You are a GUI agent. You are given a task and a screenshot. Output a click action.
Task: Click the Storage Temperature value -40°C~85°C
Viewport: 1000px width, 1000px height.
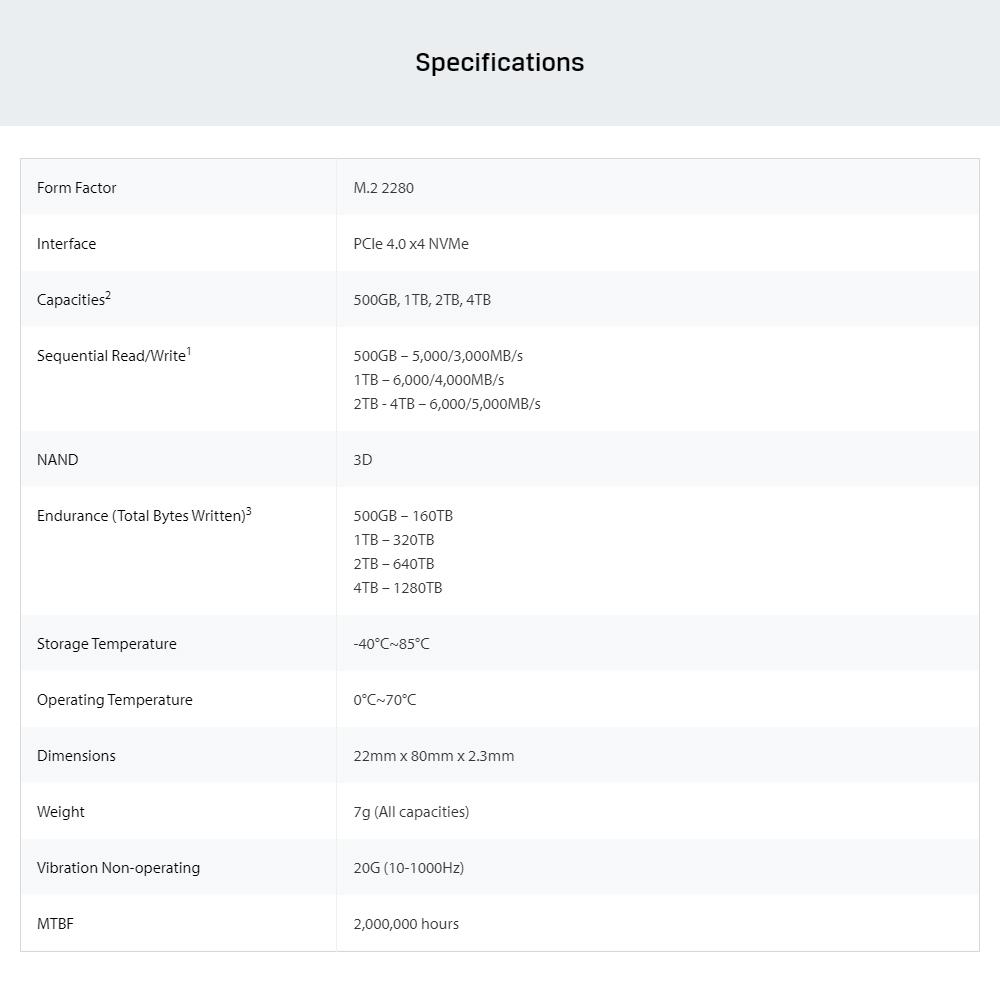coord(391,644)
